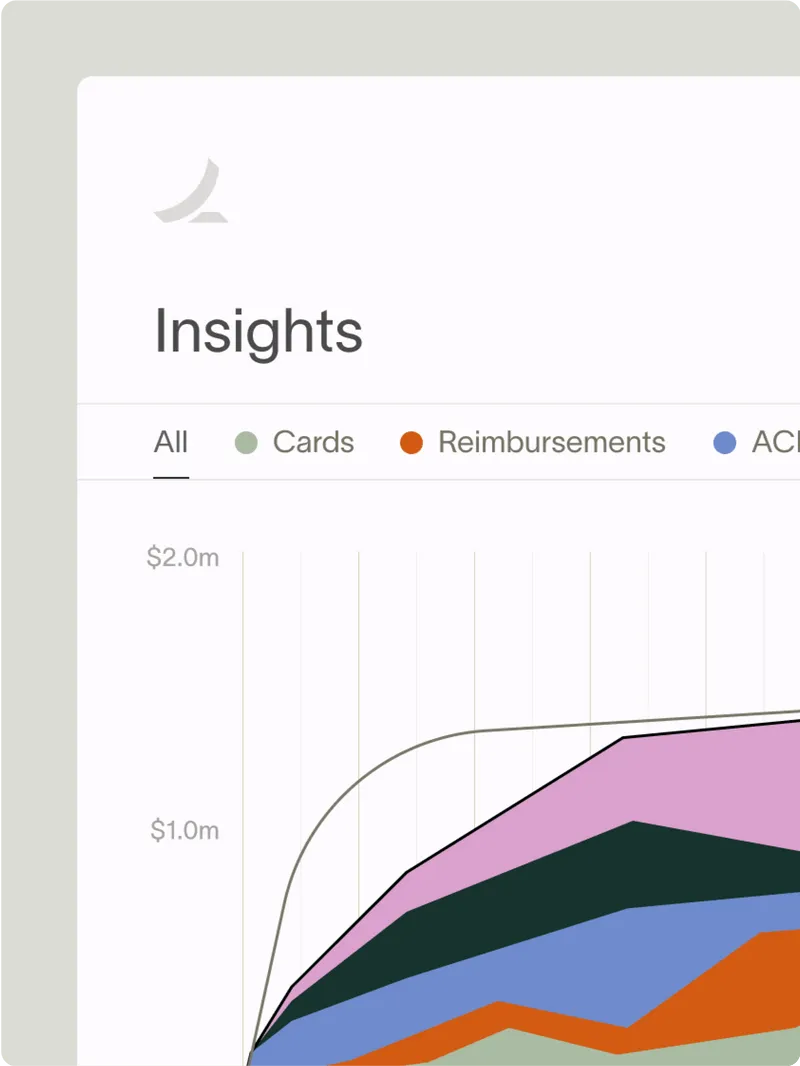Image resolution: width=800 pixels, height=1066 pixels.
Task: Select the All tab
Action: [x=171, y=442]
